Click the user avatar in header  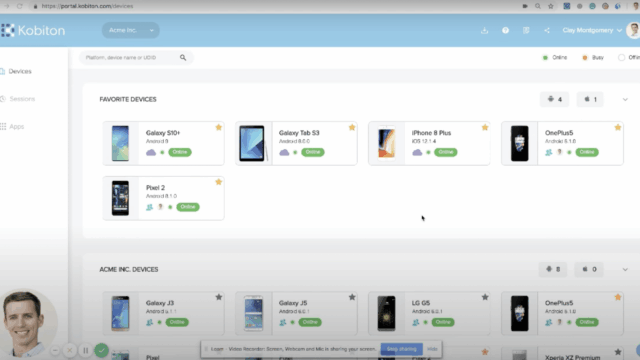pyautogui.click(x=633, y=30)
